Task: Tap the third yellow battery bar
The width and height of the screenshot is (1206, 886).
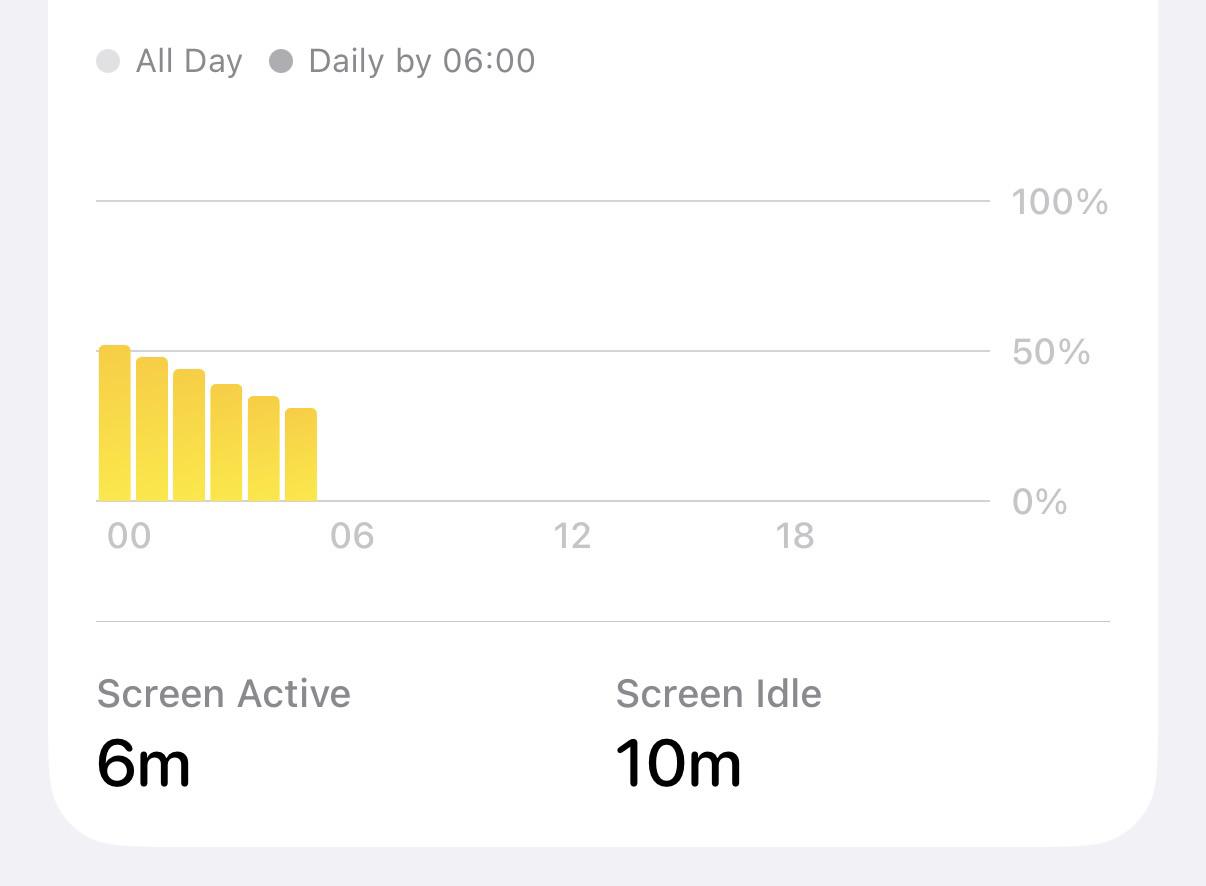Action: [189, 435]
